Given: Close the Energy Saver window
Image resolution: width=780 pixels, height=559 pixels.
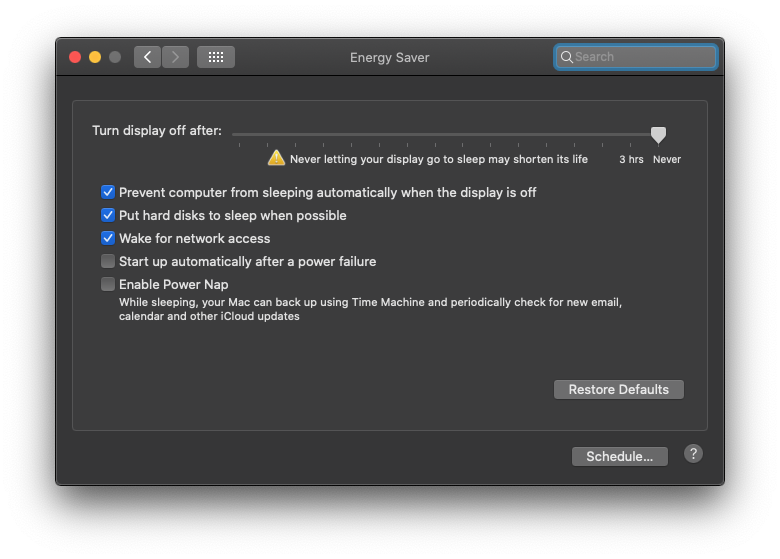Looking at the screenshot, I should pos(75,57).
